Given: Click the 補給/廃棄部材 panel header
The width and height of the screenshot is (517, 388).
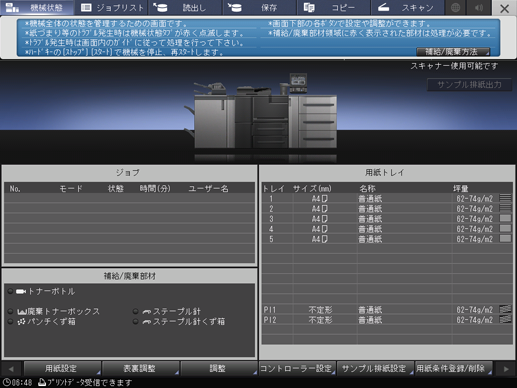Looking at the screenshot, I should tap(129, 276).
